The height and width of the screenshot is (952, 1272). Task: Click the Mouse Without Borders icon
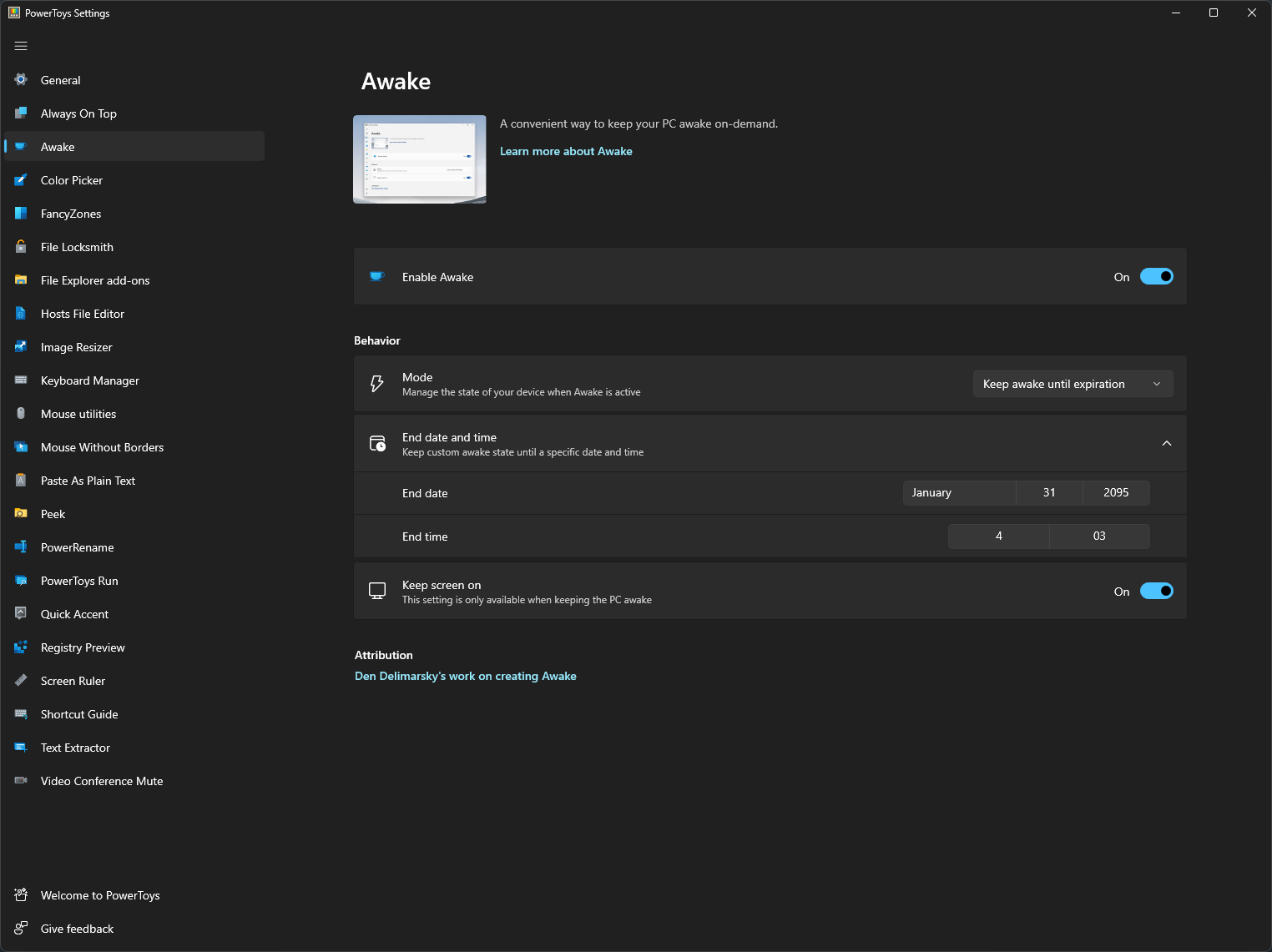21,446
